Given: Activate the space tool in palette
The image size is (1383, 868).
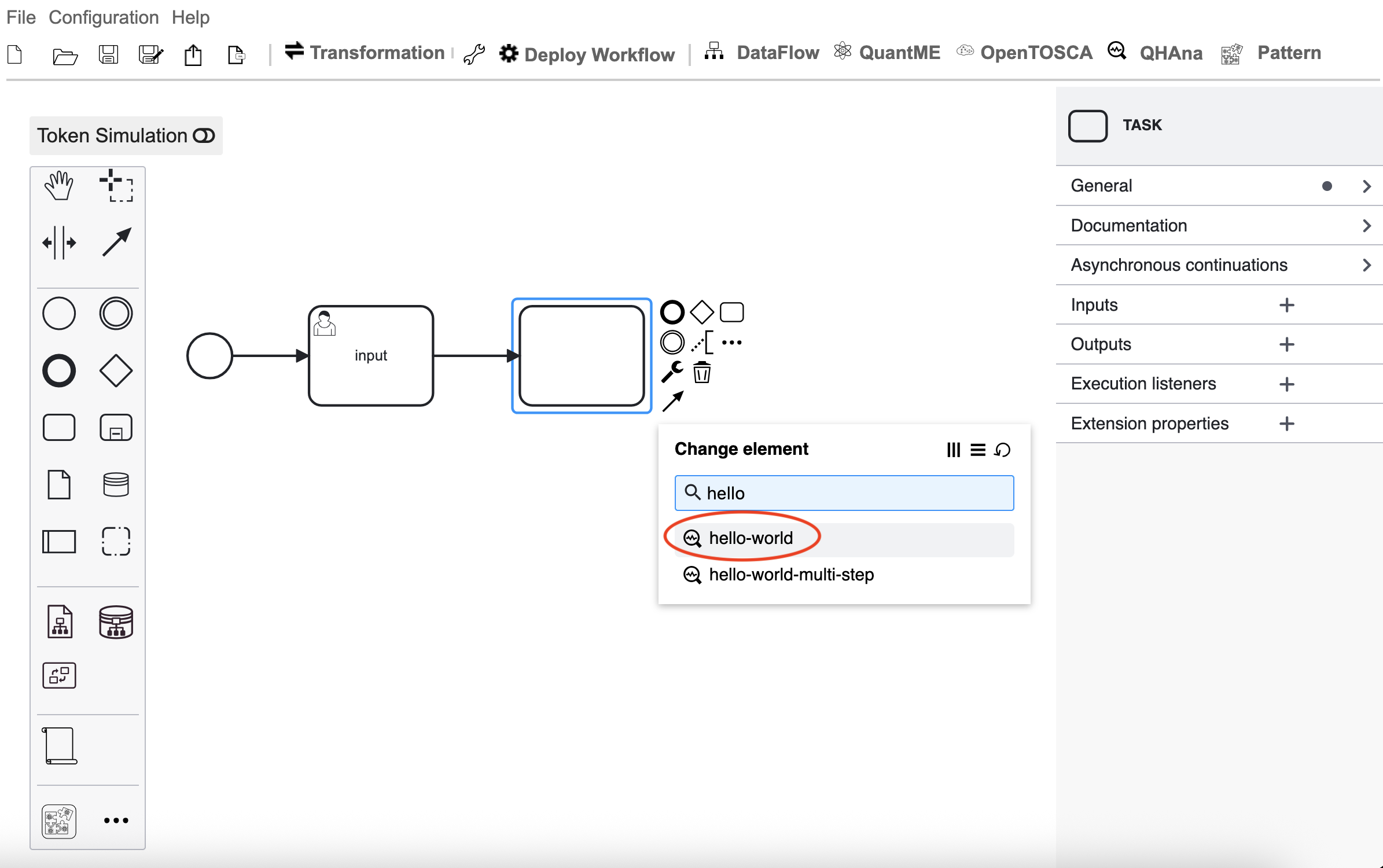Looking at the screenshot, I should point(59,242).
